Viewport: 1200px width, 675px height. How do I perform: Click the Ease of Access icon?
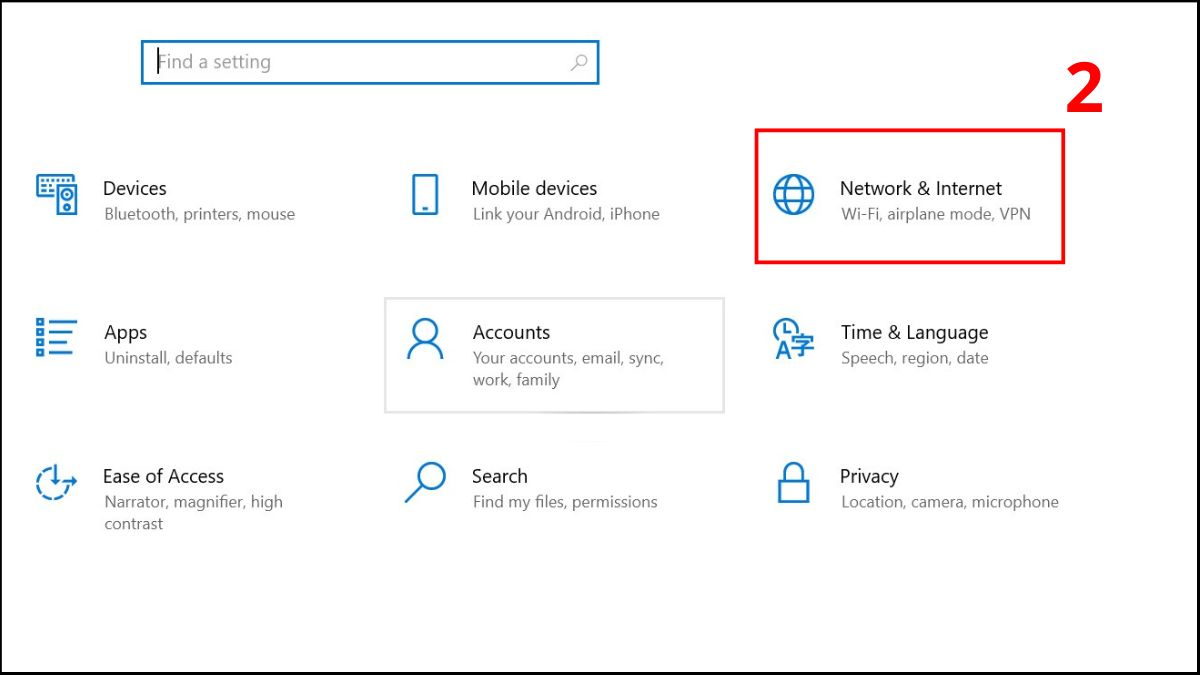click(x=57, y=482)
